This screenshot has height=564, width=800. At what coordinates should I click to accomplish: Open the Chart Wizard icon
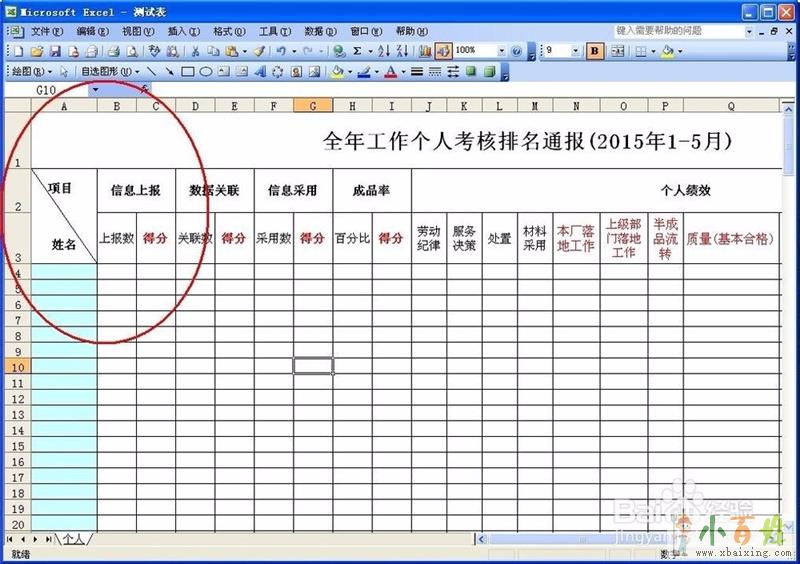pos(425,51)
